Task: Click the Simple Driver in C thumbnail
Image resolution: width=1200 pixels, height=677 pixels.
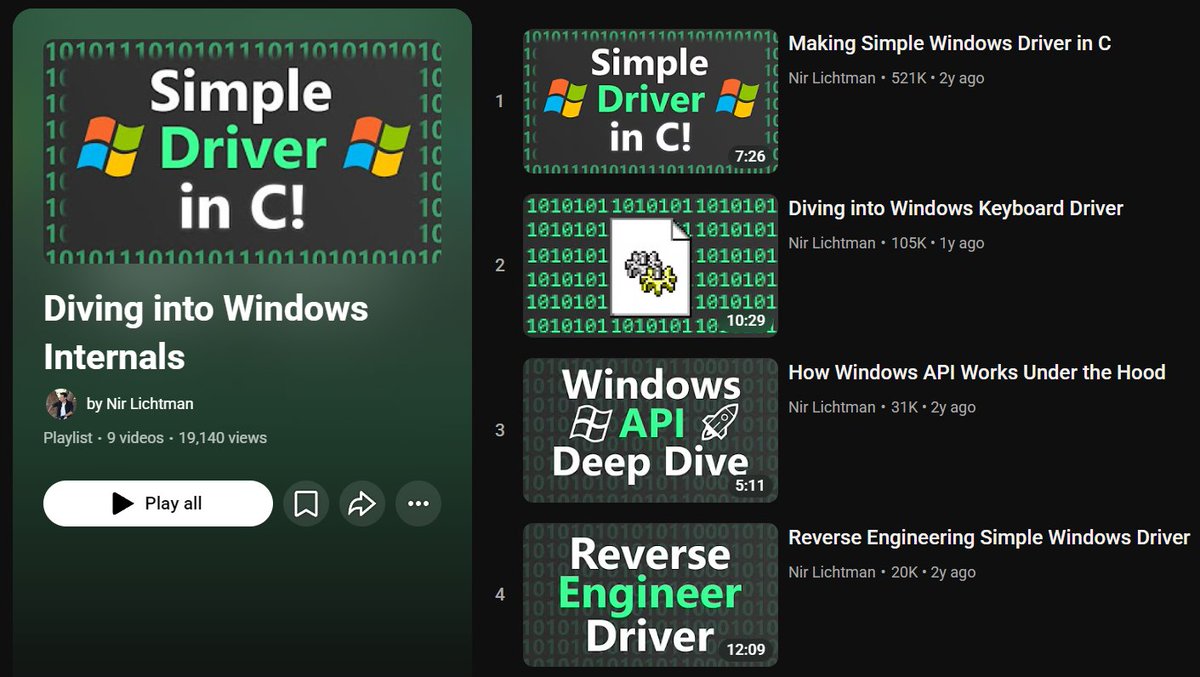Action: coord(650,100)
